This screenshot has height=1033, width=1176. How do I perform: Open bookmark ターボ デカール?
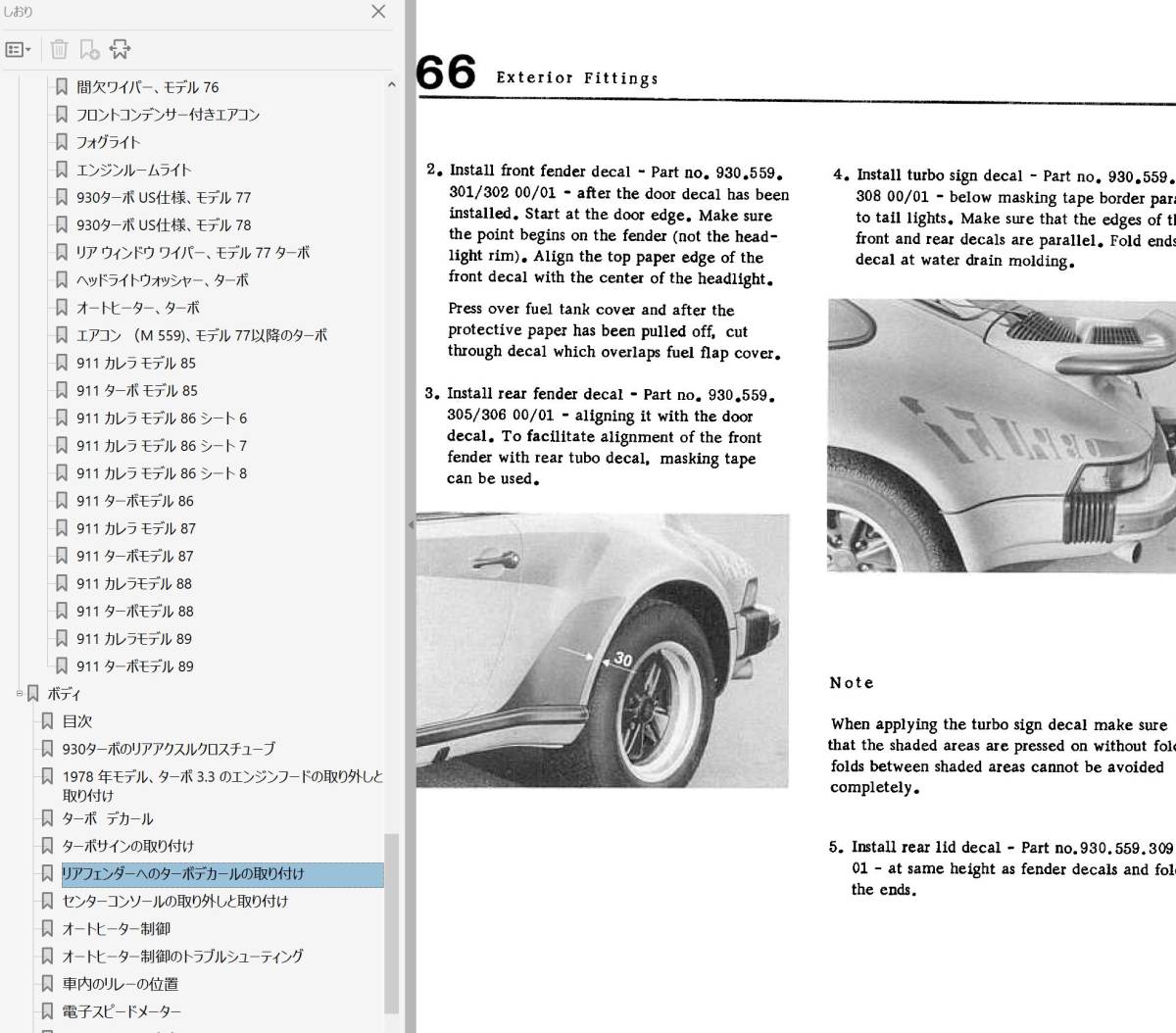107,818
